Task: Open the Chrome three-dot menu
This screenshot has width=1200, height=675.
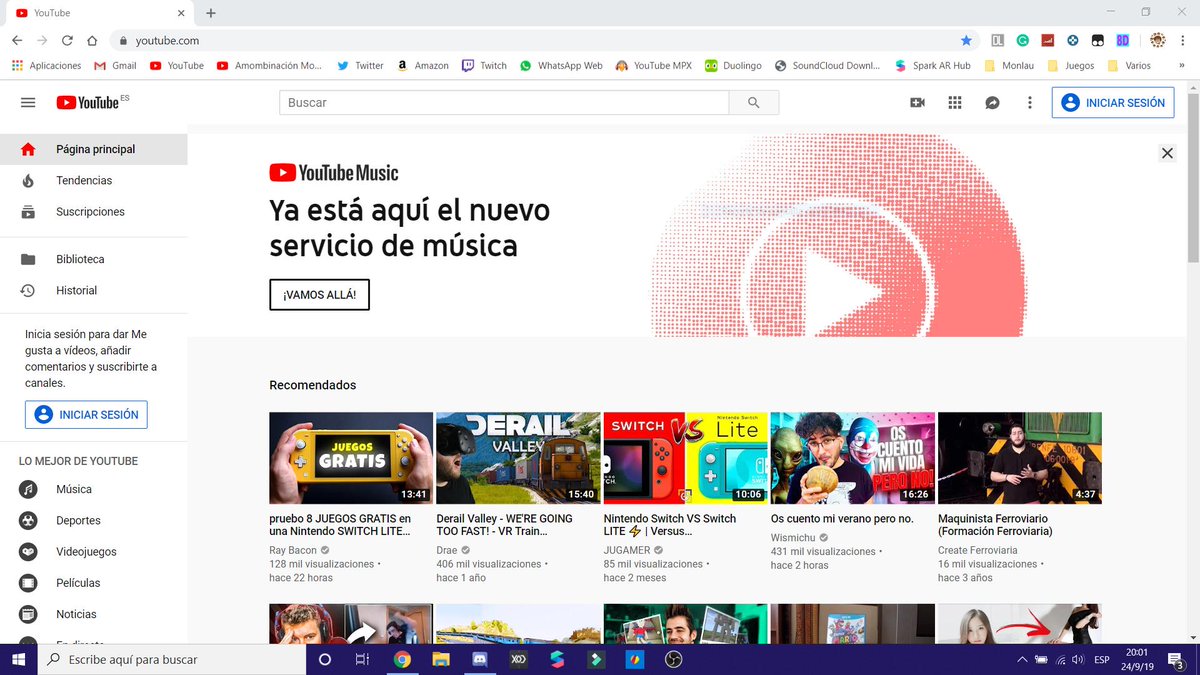Action: coord(1184,41)
